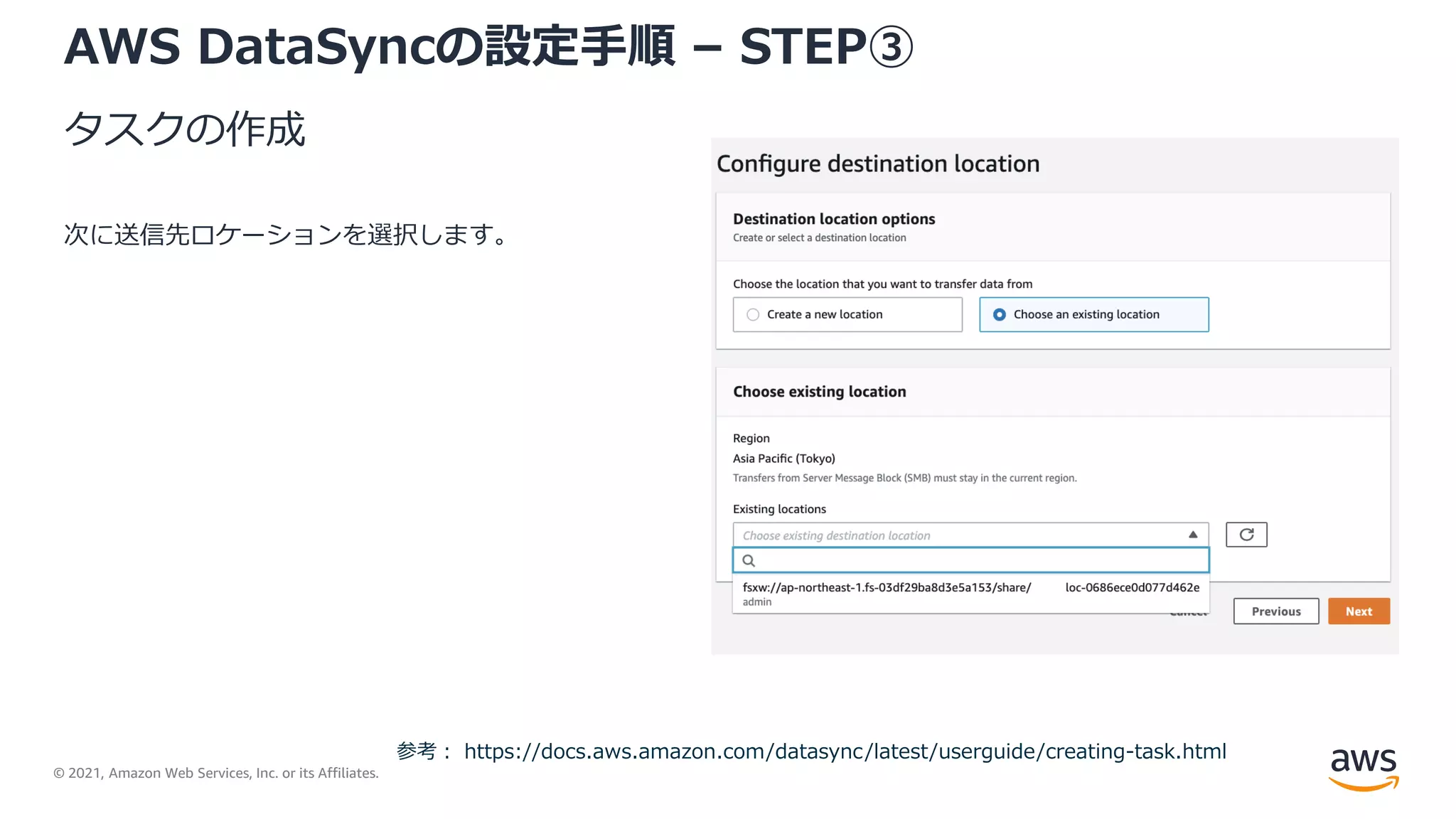Click the 'Choose existing location' section heading

click(819, 392)
